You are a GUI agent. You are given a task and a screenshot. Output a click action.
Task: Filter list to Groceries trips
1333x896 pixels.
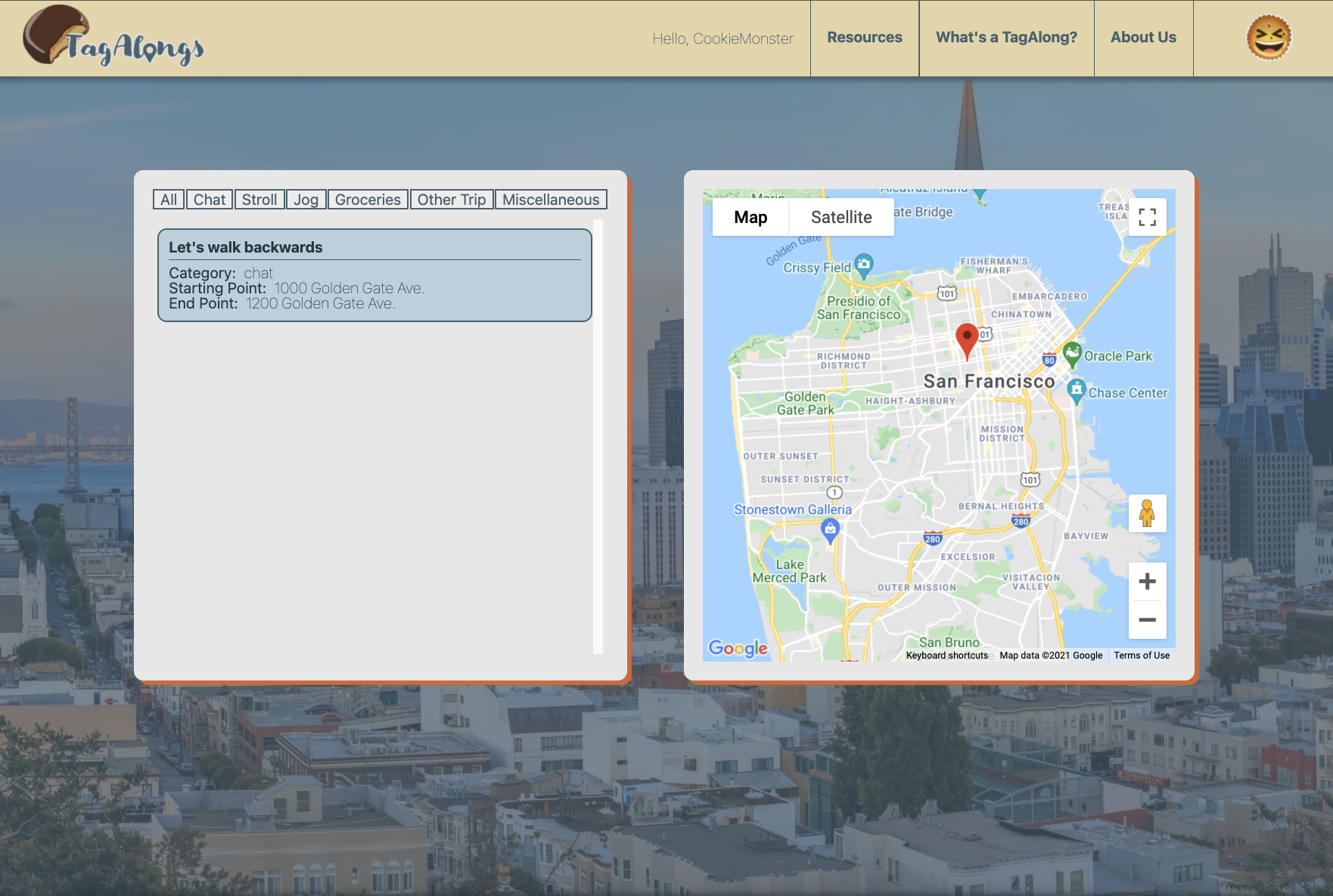368,200
